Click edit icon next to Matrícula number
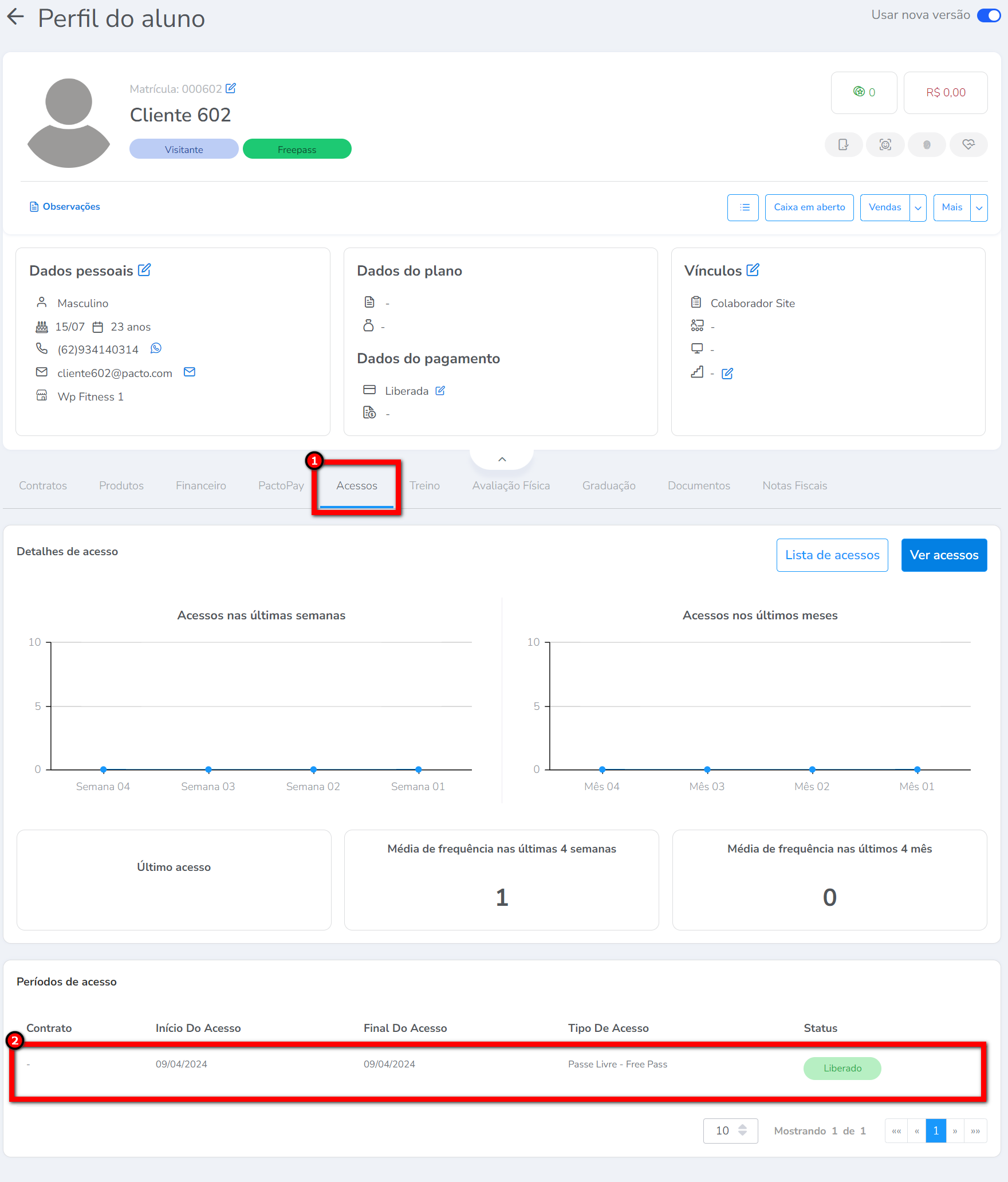Screen dimensions: 1008x1182 click(x=231, y=88)
